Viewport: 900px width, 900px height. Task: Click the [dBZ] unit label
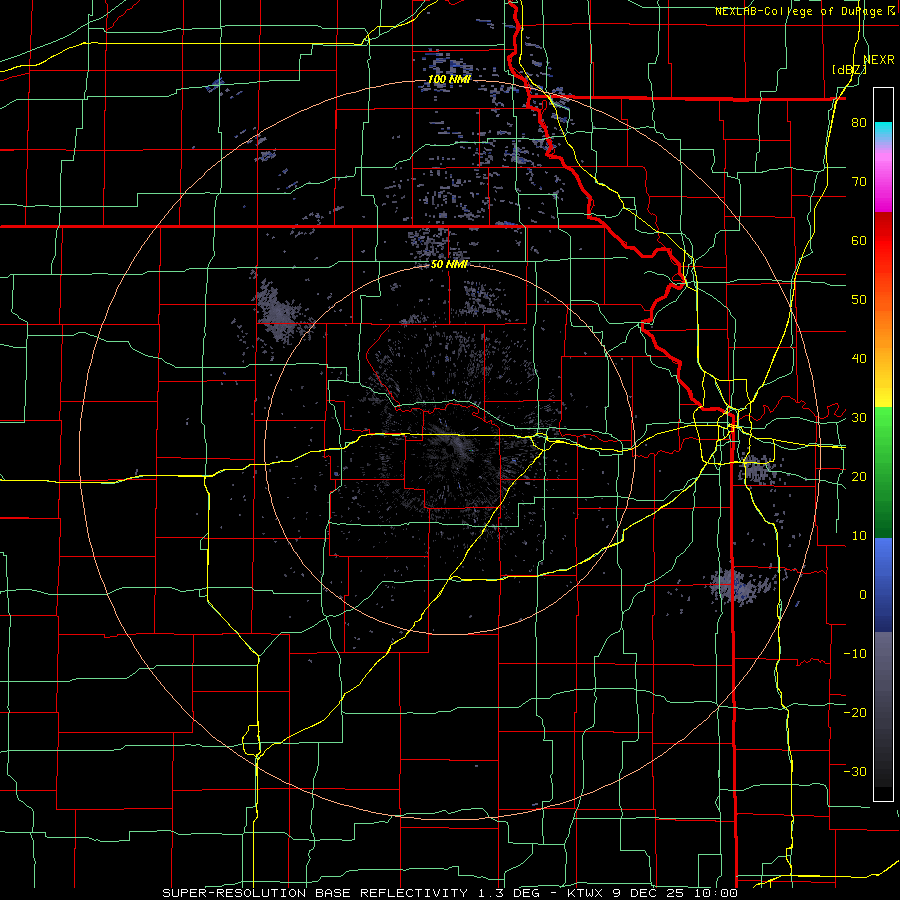[x=849, y=70]
